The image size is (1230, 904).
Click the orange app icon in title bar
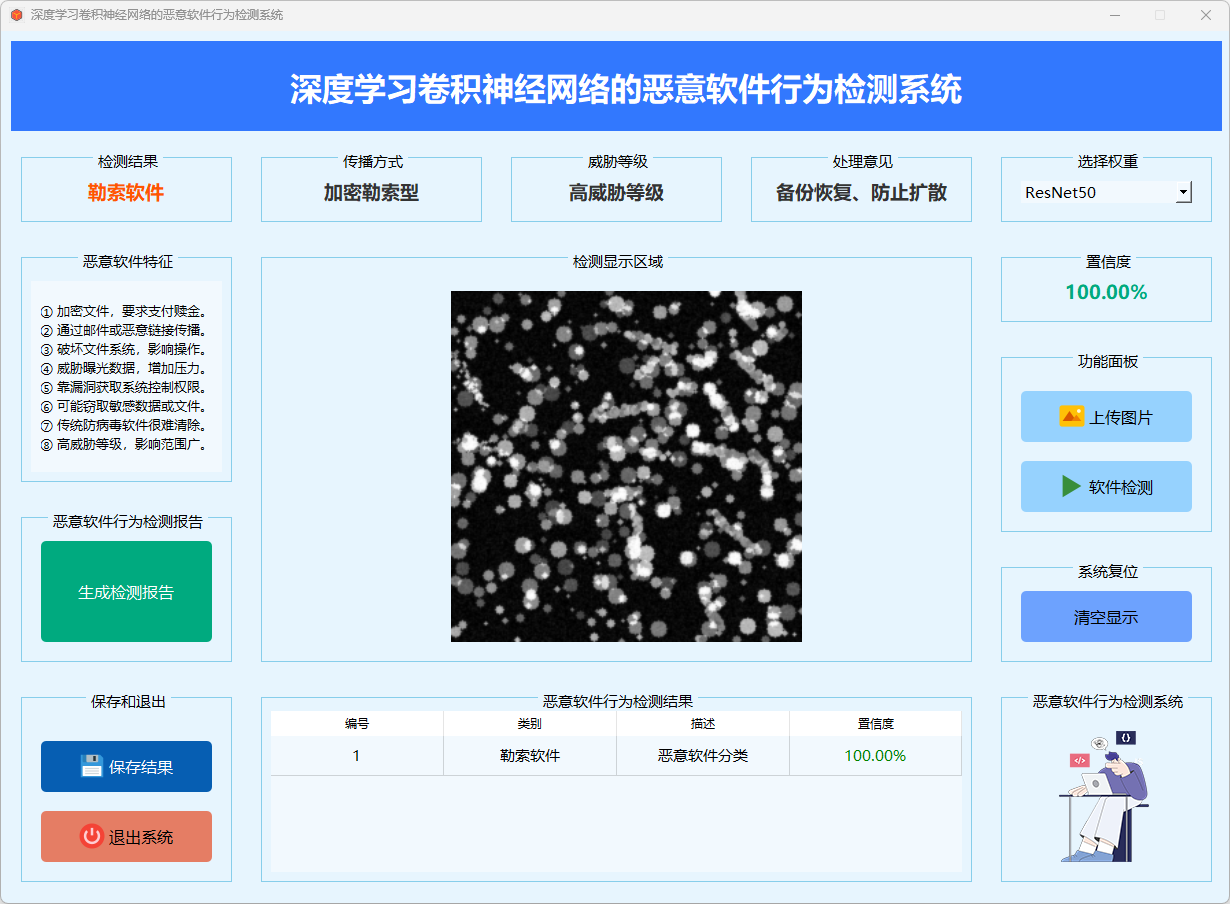pyautogui.click(x=16, y=15)
